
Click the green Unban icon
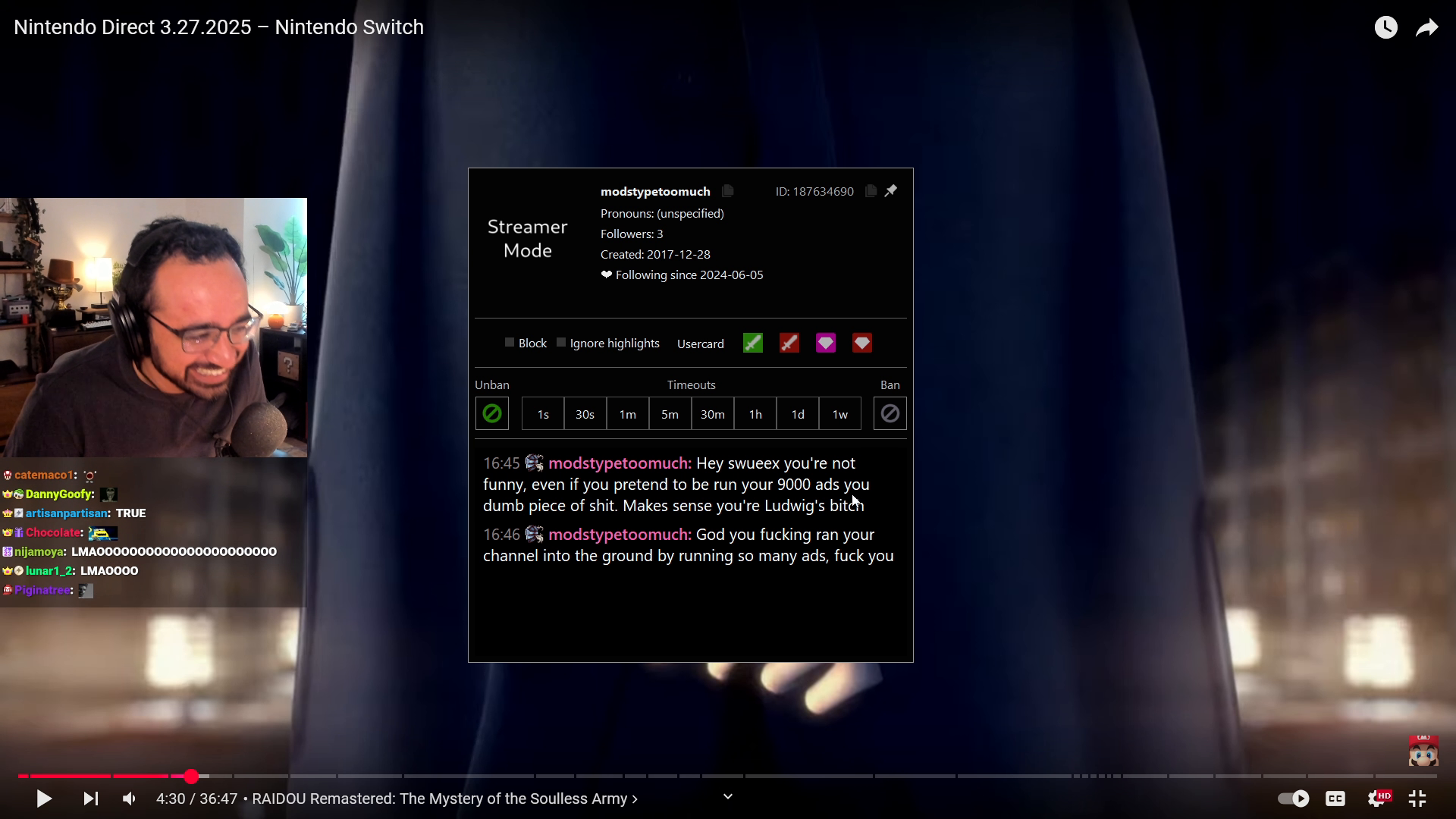[492, 414]
